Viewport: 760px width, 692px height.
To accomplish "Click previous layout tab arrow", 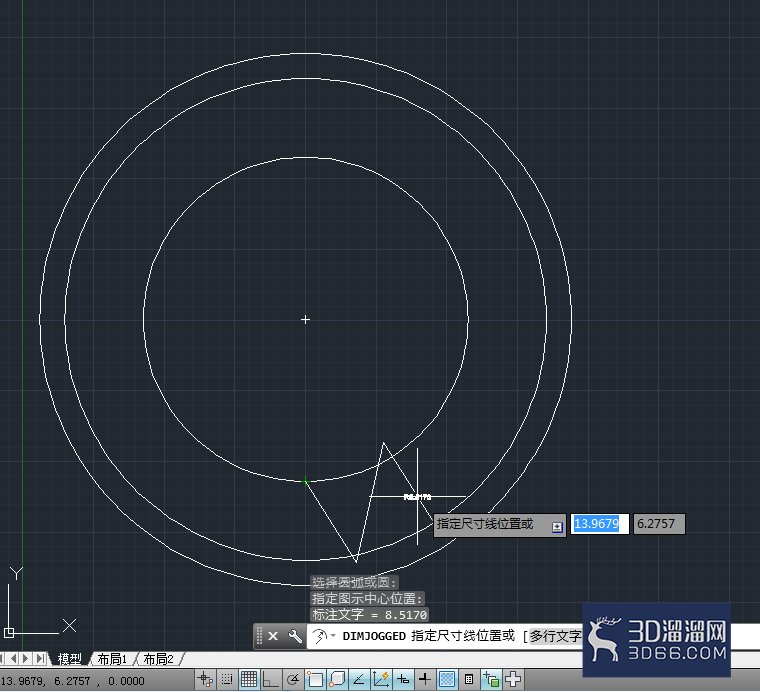I will pyautogui.click(x=14, y=659).
